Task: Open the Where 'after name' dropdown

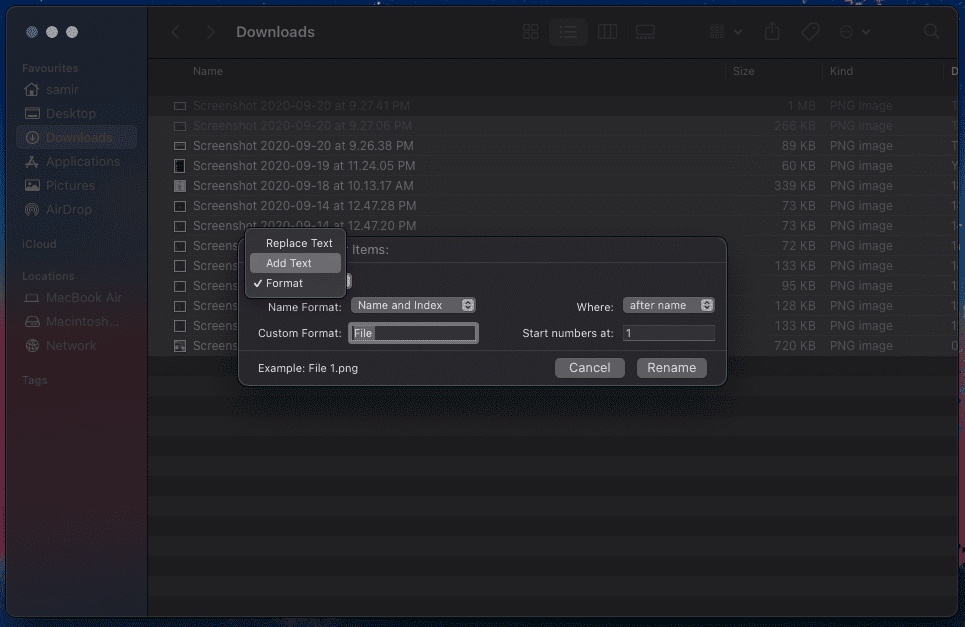Action: click(x=668, y=305)
